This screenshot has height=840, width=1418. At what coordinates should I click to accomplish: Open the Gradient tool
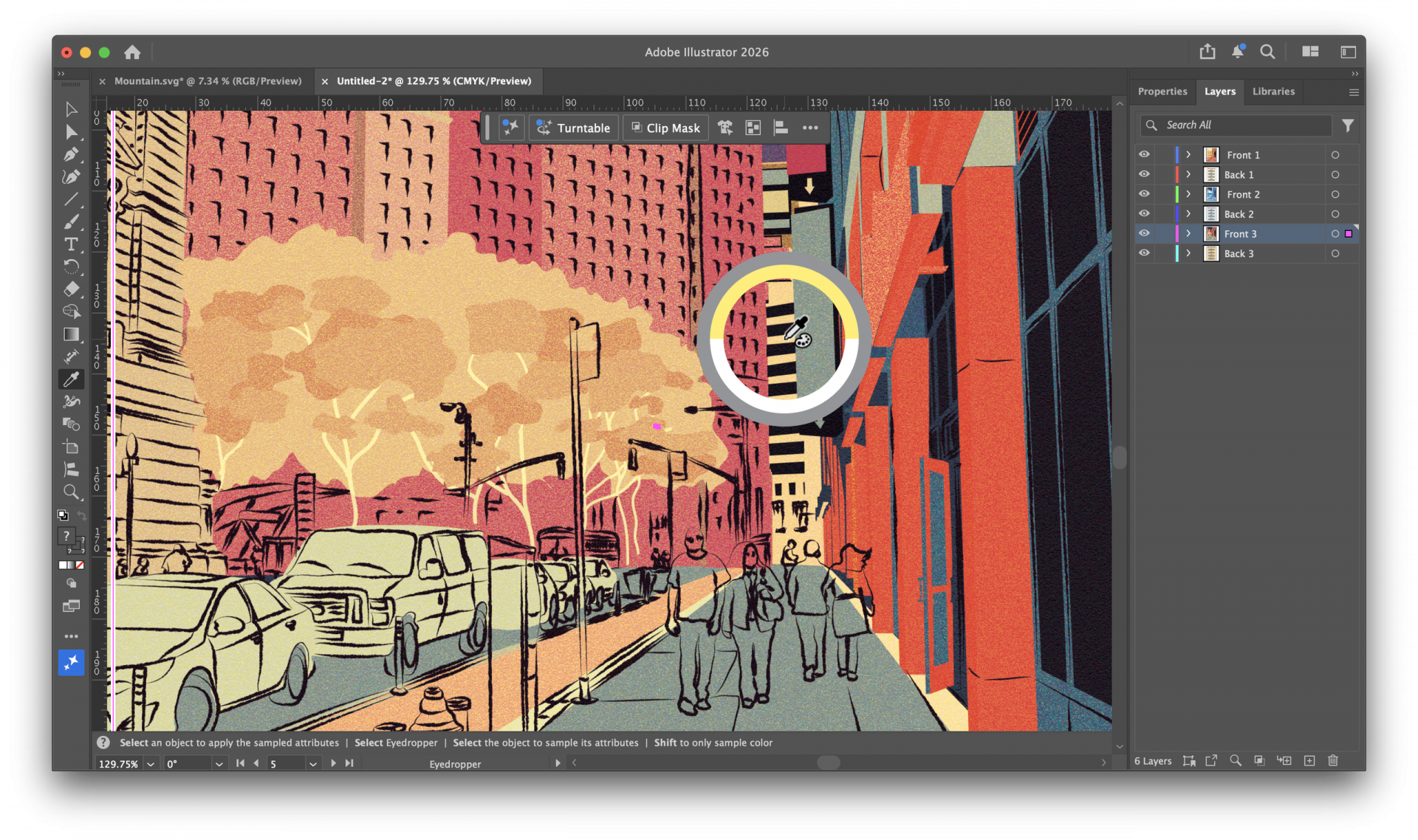point(71,334)
